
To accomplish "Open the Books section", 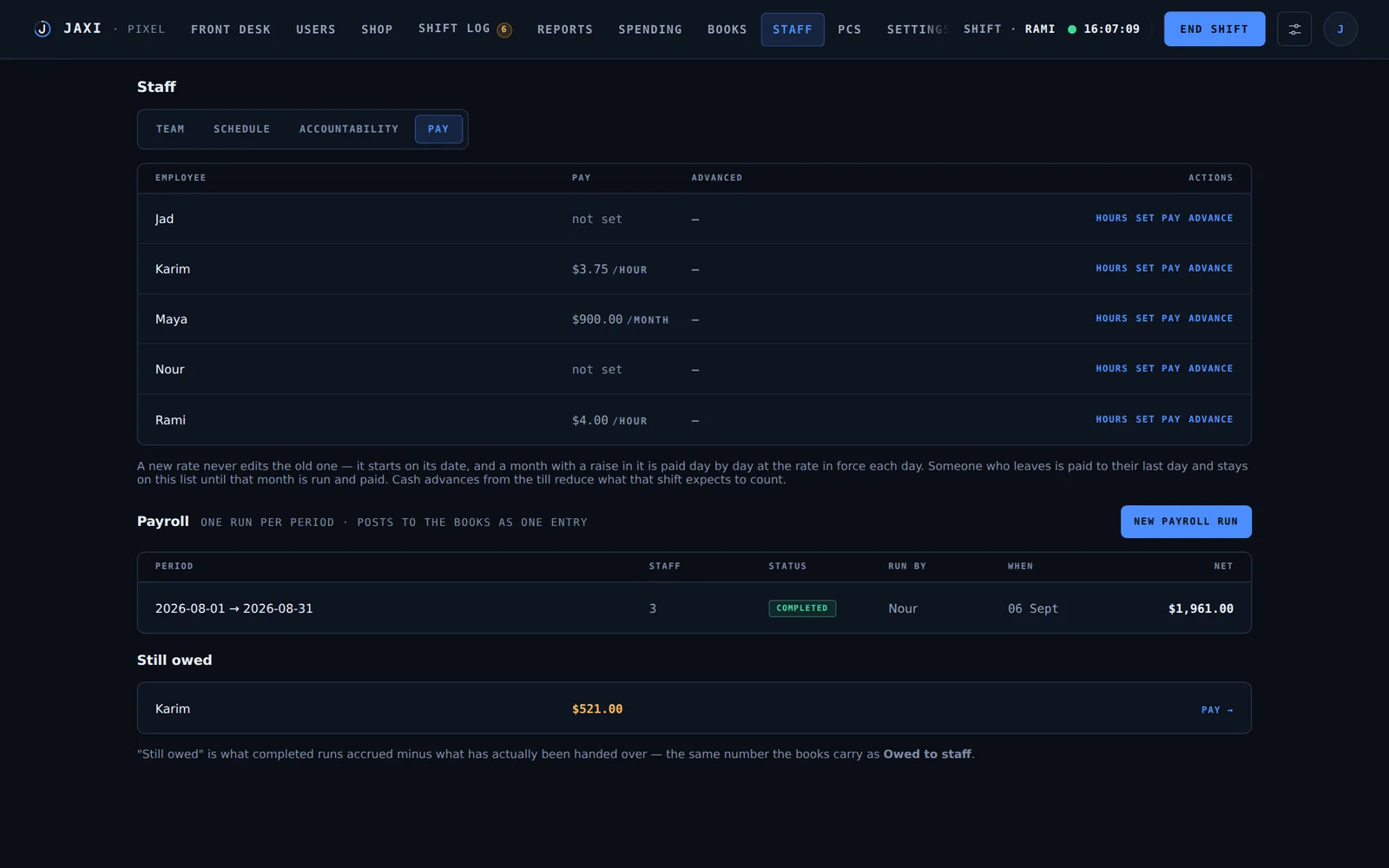I will (x=727, y=29).
